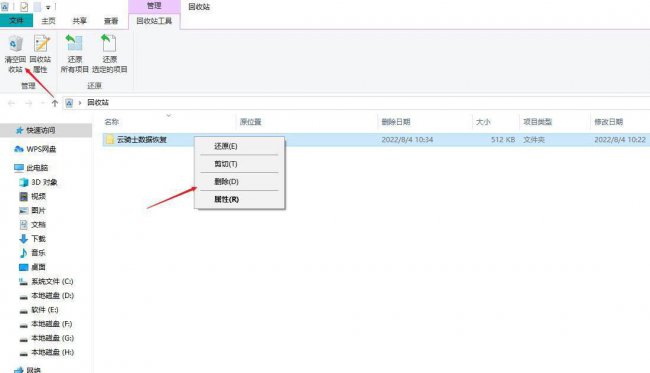650x373 pixels.
Task: Open the 文件 (File) ribbon tab
Action: tap(16, 20)
